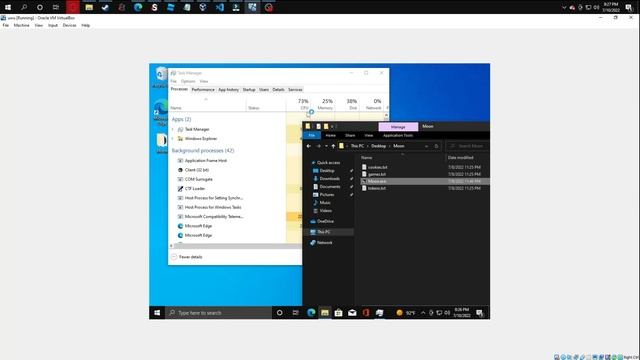Open Music in the navigation pane
640x360 pixels.
click(325, 202)
